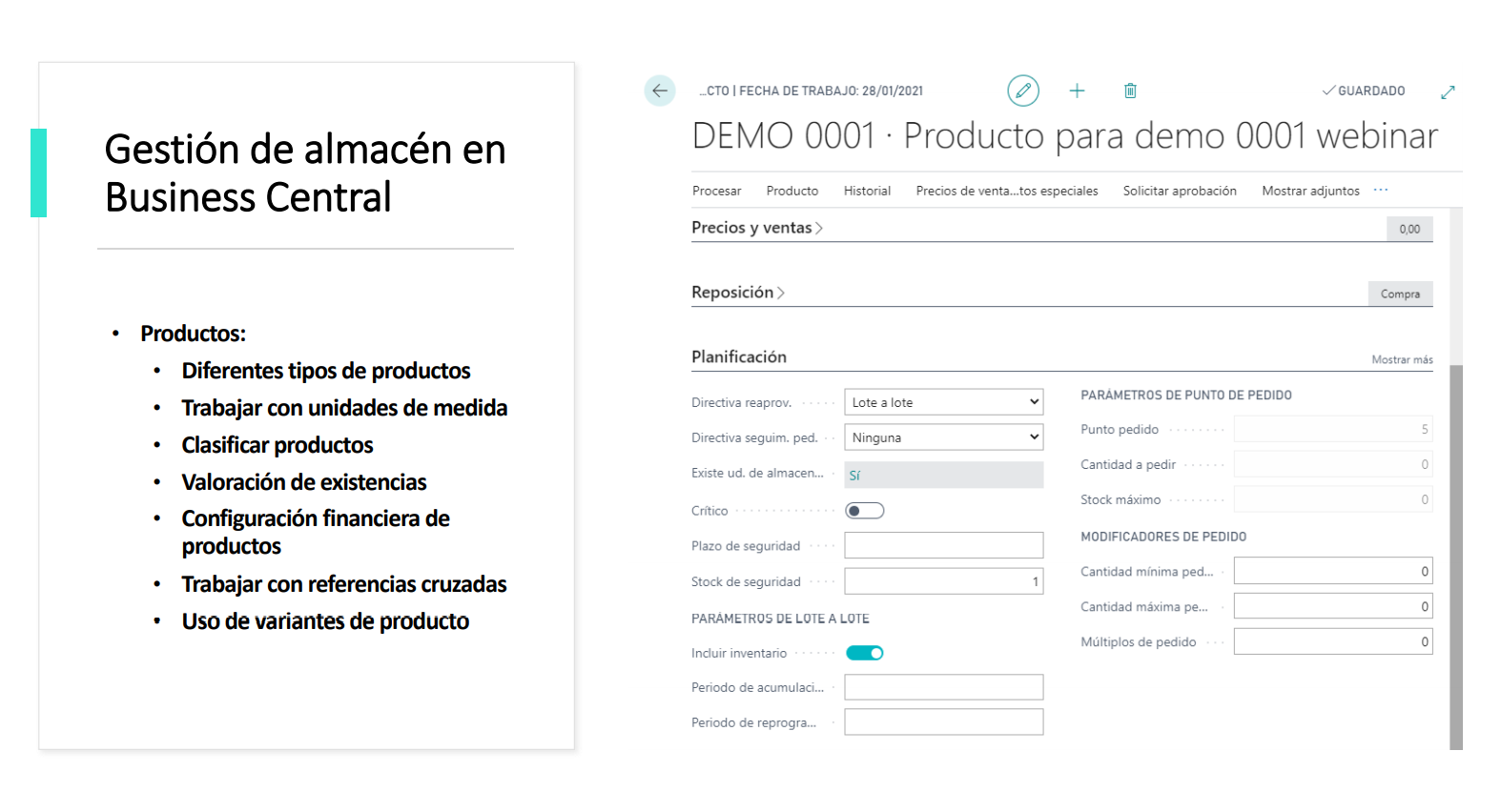Open the more actions ellipsis menu
This screenshot has width=1501, height=812.
(x=1381, y=191)
